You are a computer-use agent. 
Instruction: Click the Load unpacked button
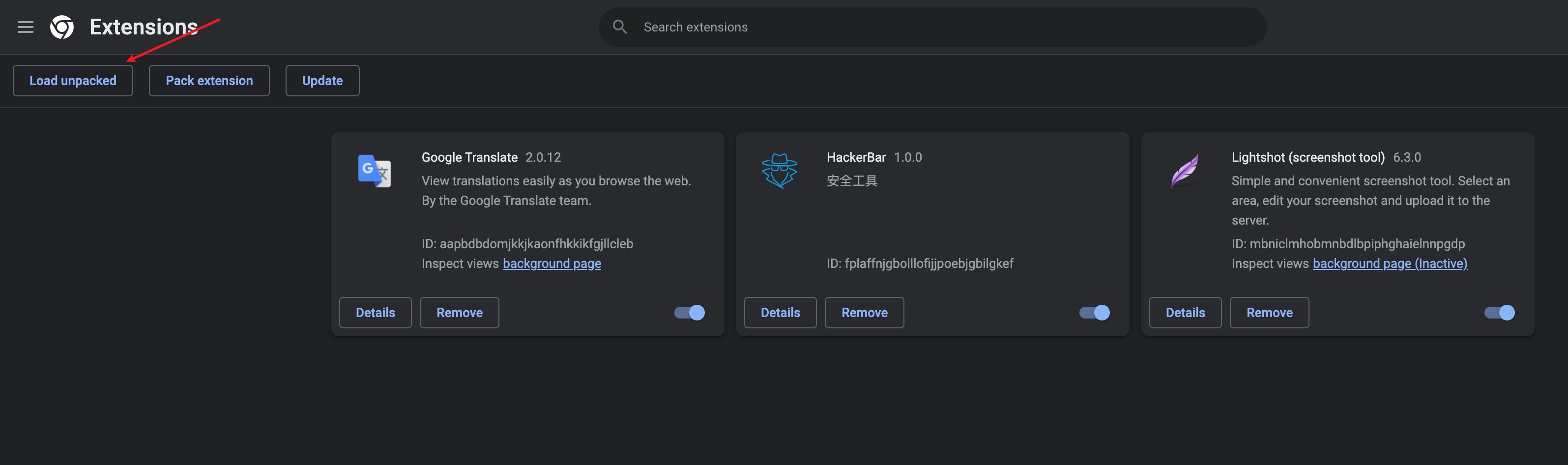click(73, 80)
